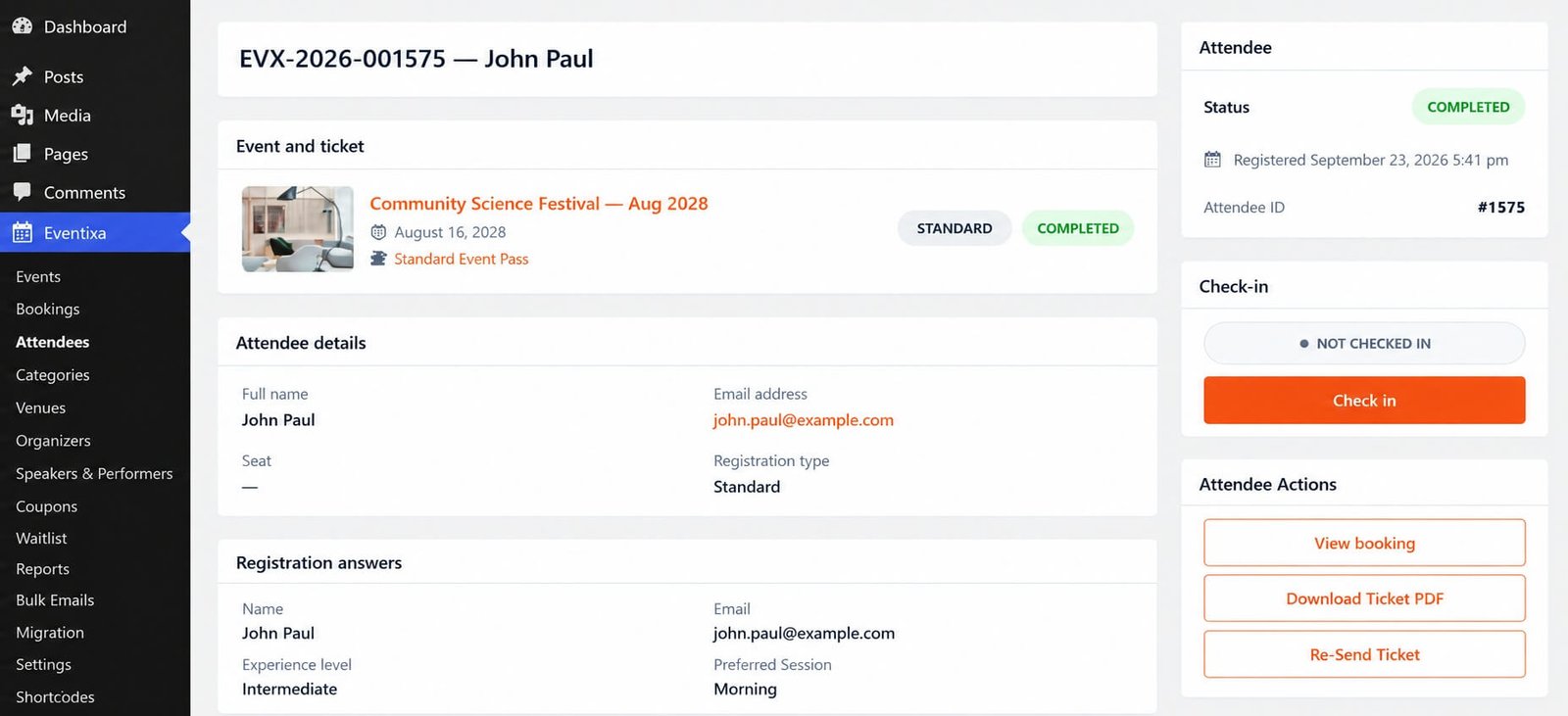Click the COMPLETED badge on the event row
The image size is (1568, 716).
(1078, 228)
